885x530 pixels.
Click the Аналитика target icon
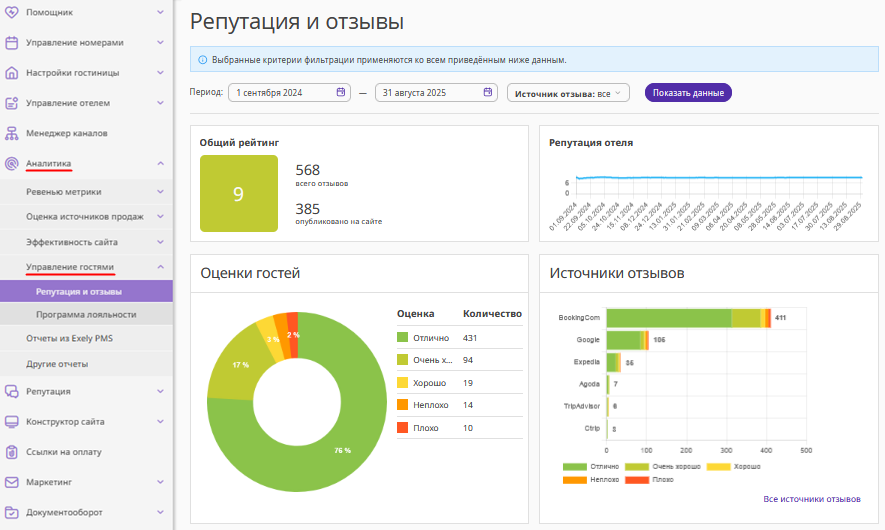(x=12, y=163)
